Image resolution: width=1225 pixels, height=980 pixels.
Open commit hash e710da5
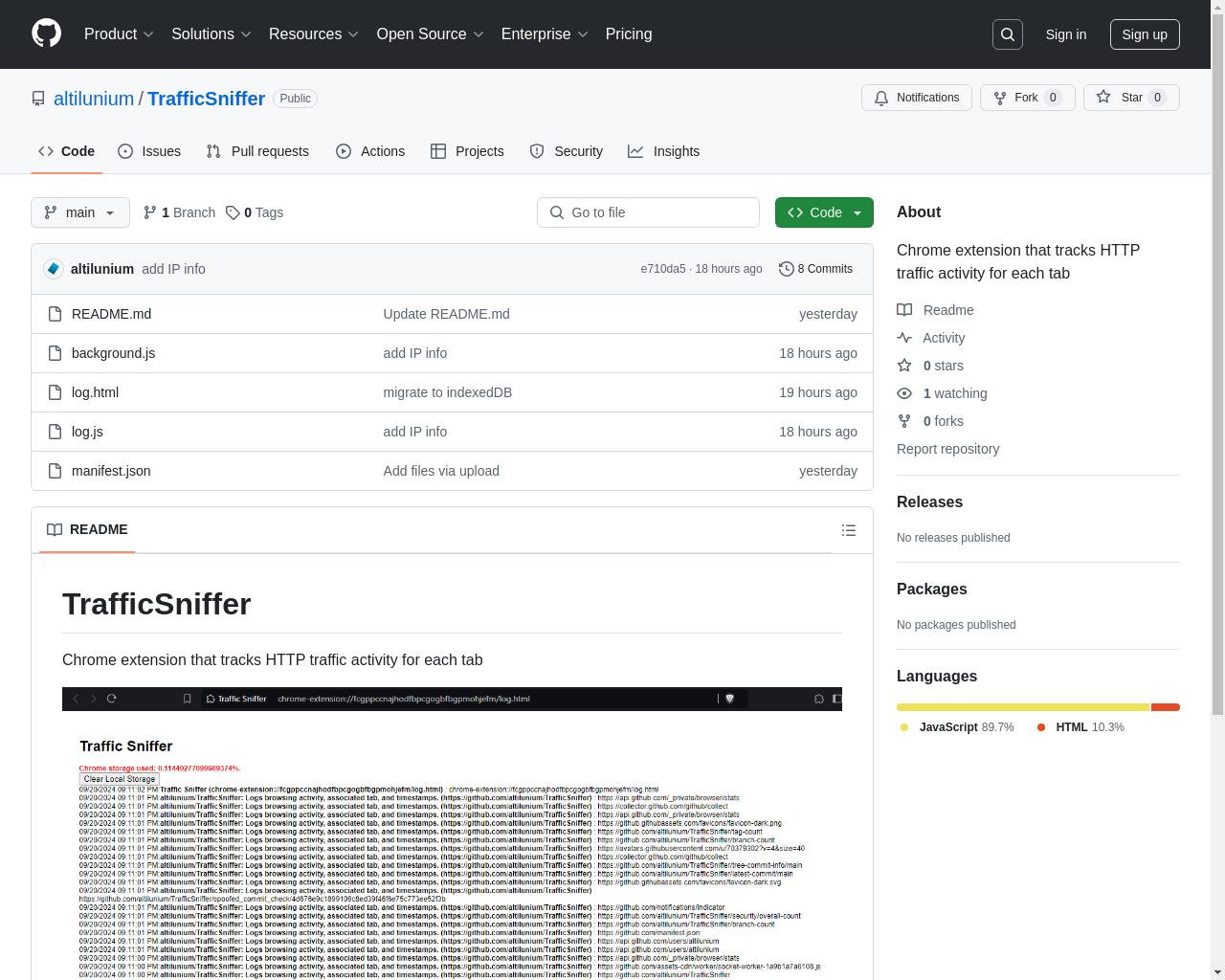click(x=663, y=269)
